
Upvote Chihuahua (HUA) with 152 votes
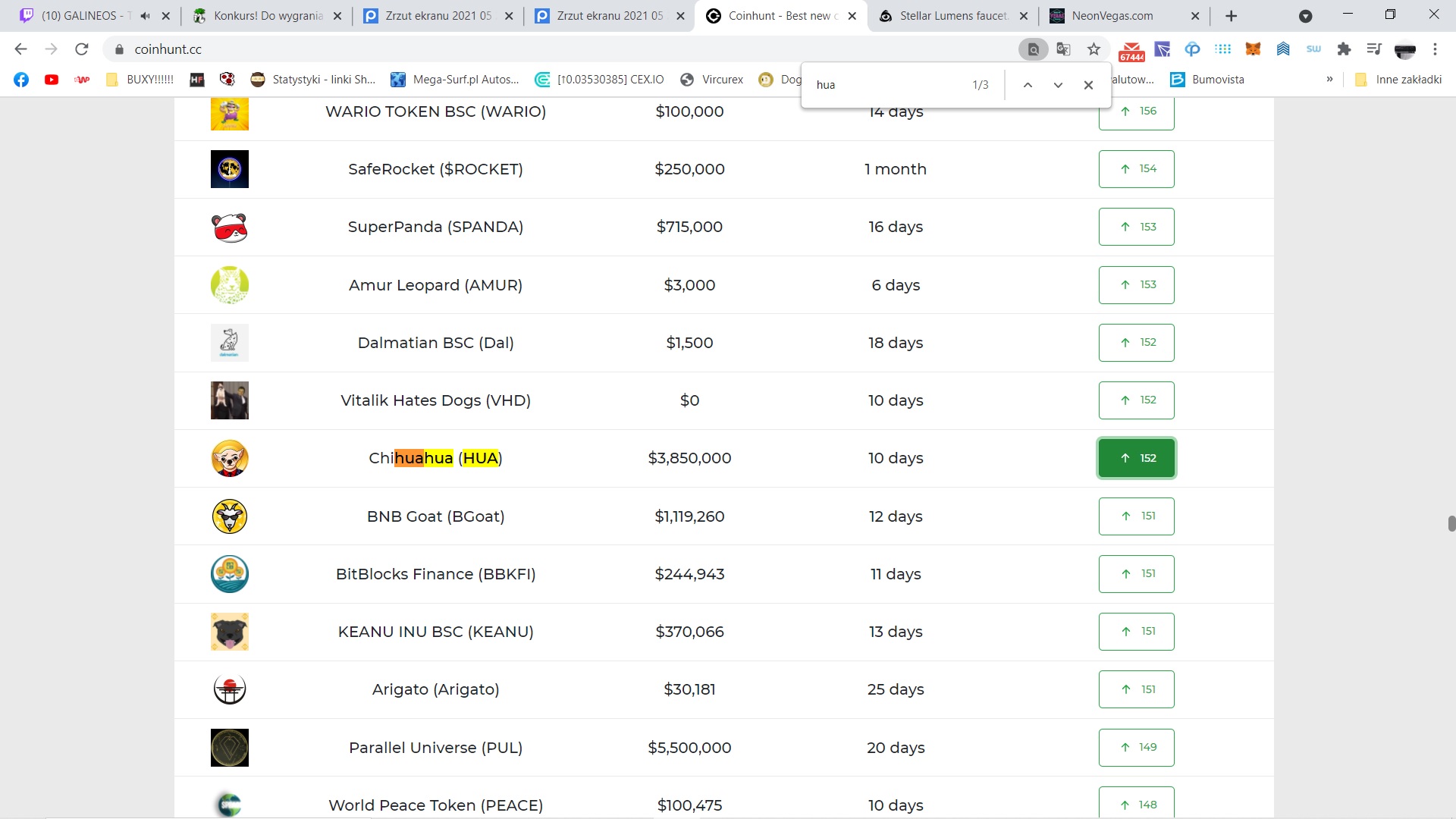click(1137, 458)
